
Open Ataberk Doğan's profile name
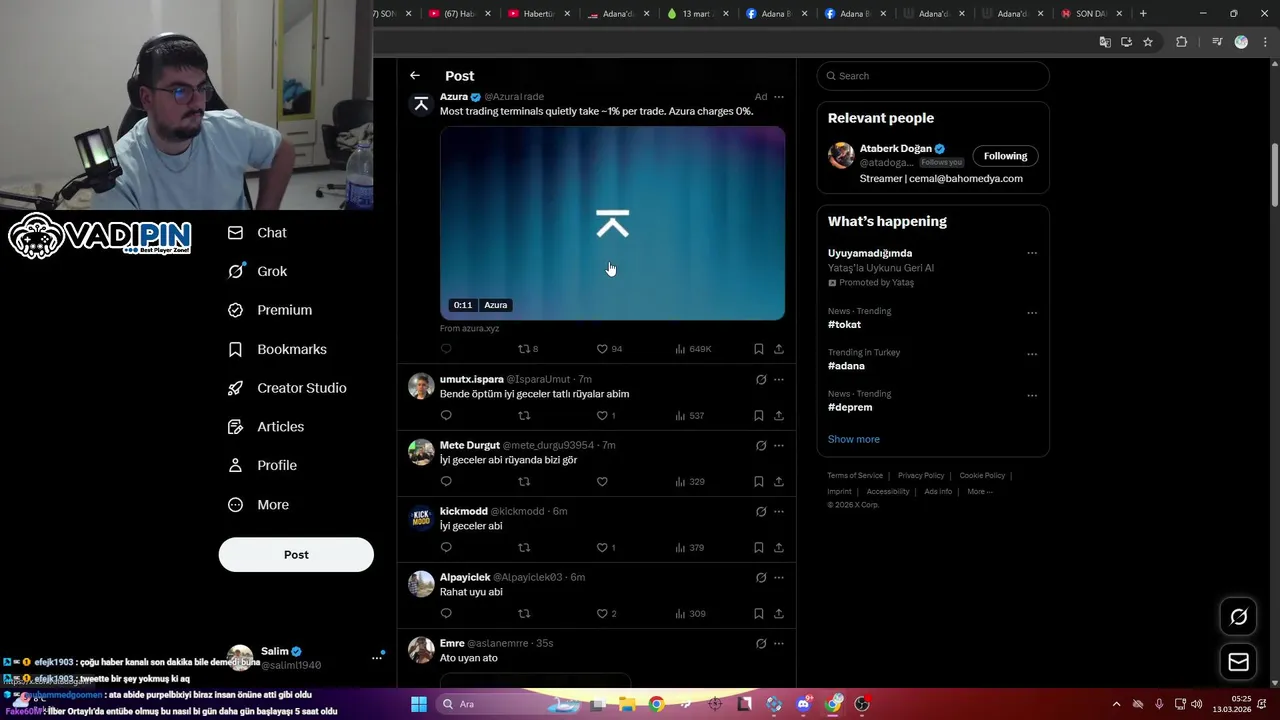point(895,149)
